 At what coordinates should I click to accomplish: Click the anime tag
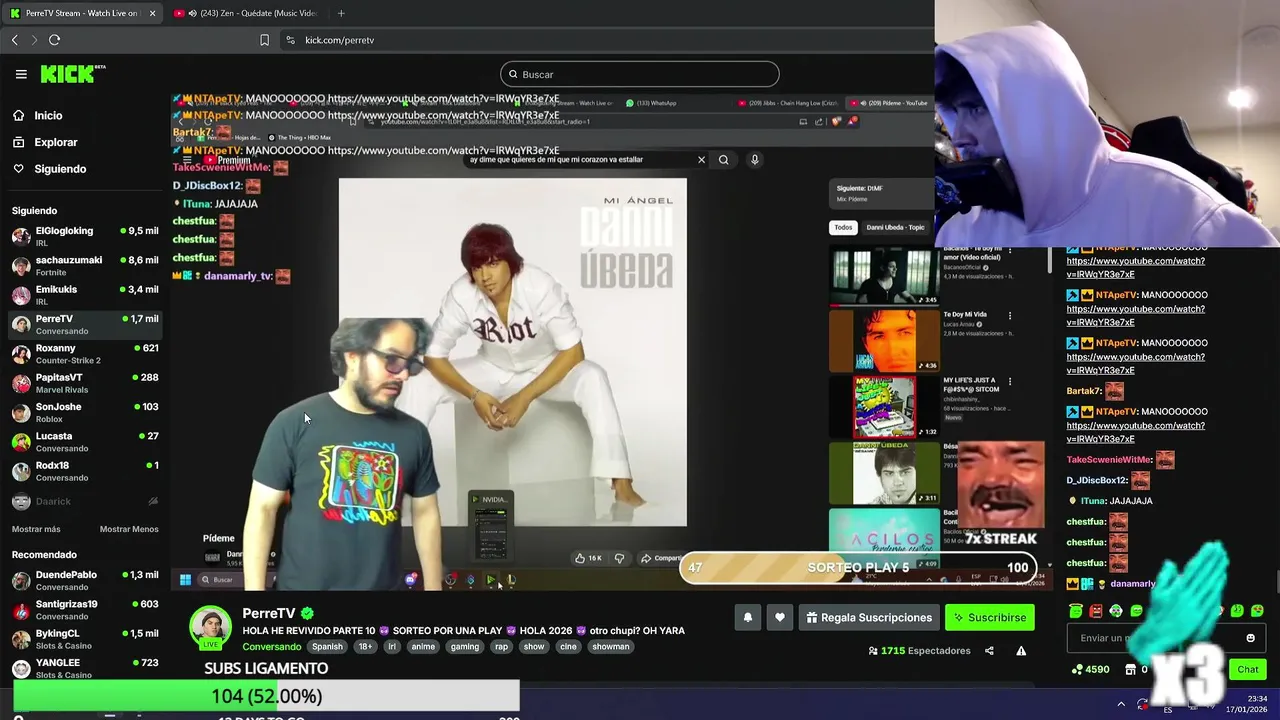(x=423, y=647)
